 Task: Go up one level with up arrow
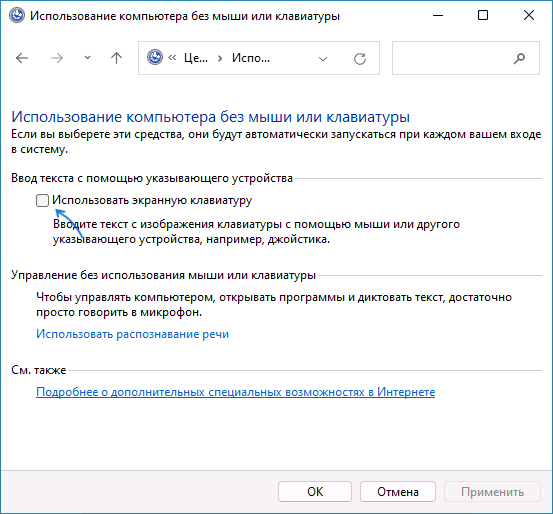point(116,58)
